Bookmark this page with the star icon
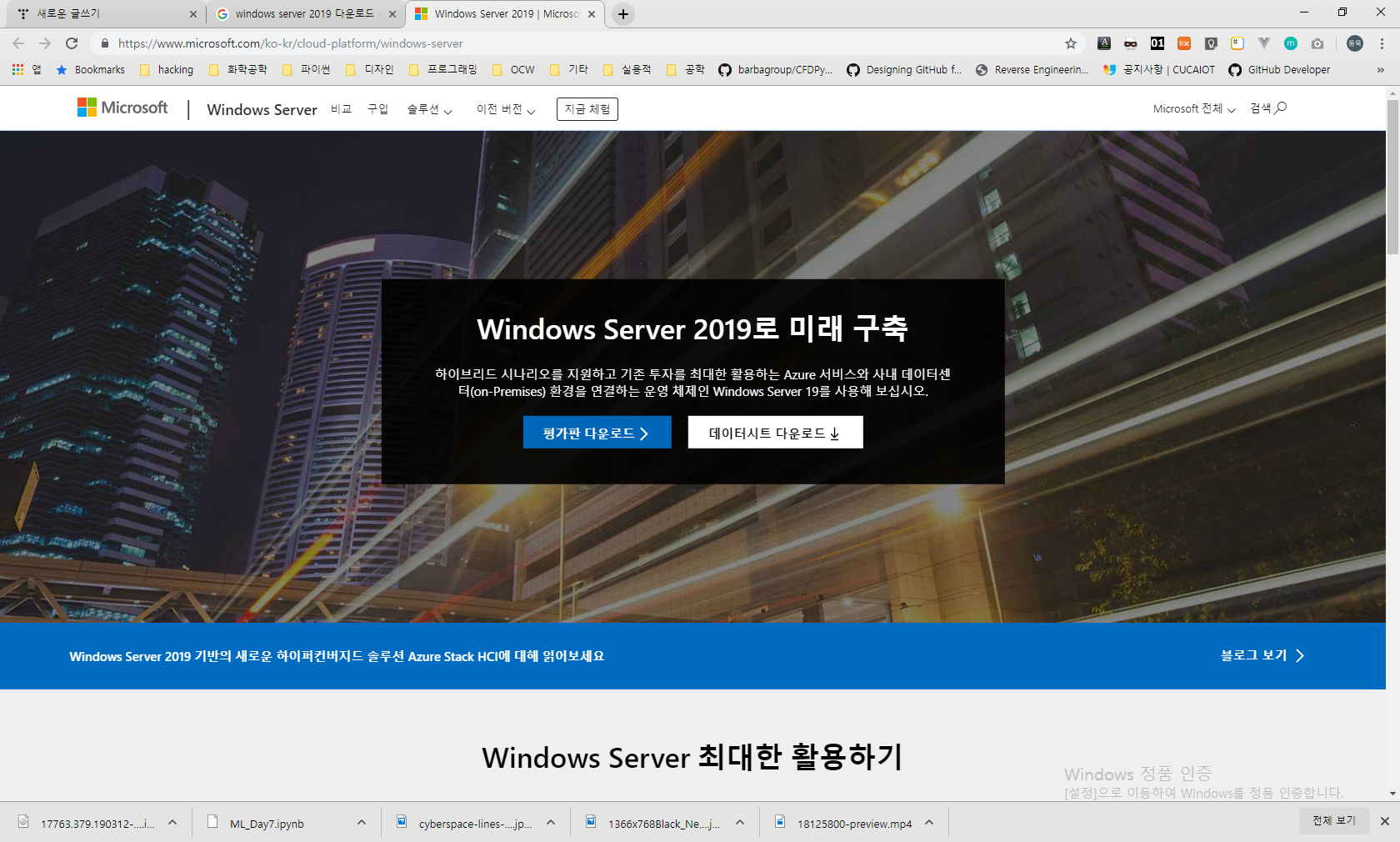 coord(1071,43)
